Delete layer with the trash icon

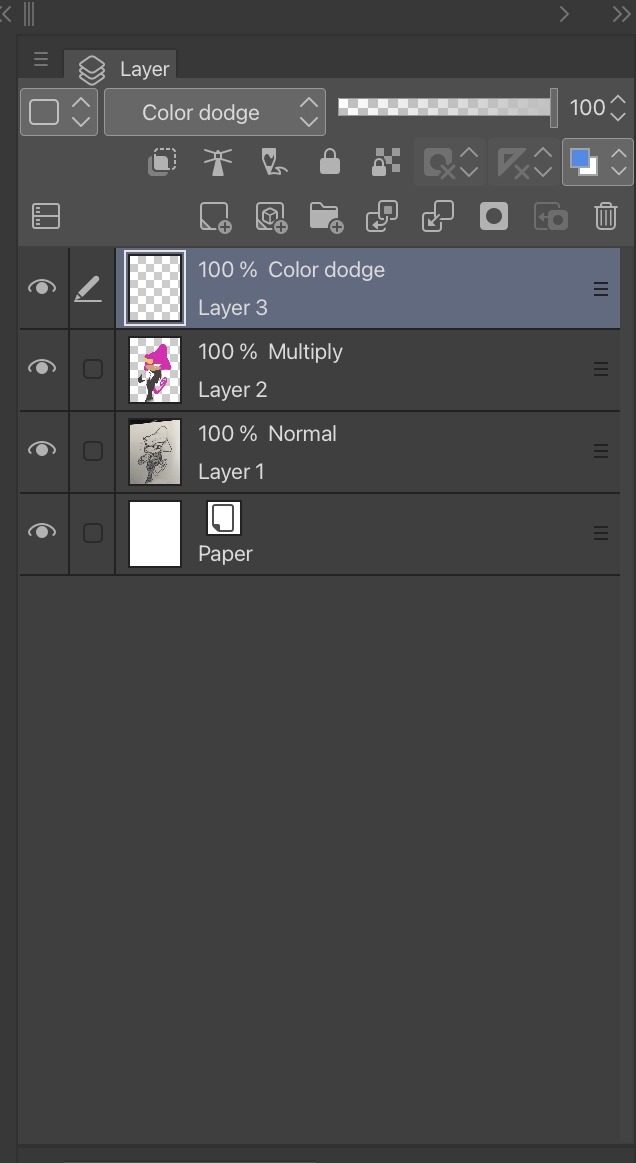pos(605,217)
